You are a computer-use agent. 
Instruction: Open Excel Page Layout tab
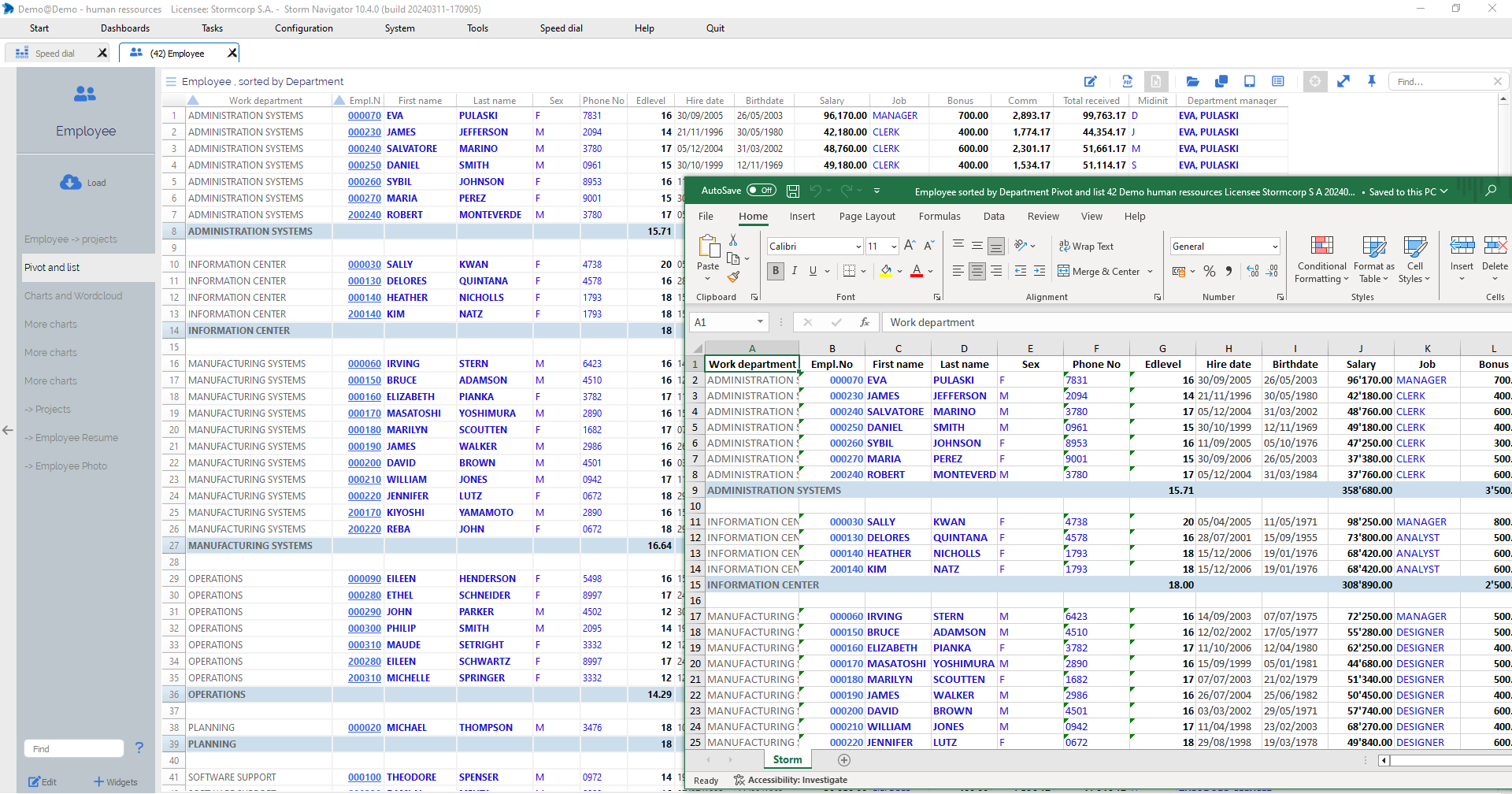point(867,216)
